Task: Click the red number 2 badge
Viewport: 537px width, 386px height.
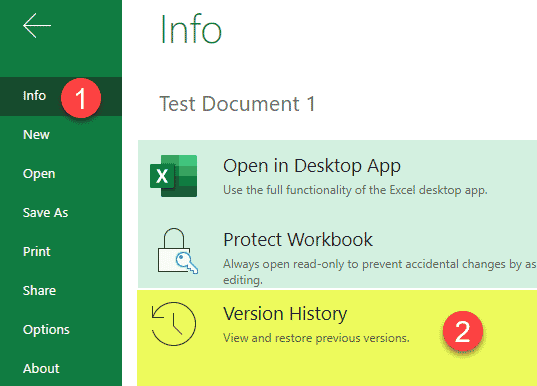Action: tap(463, 331)
